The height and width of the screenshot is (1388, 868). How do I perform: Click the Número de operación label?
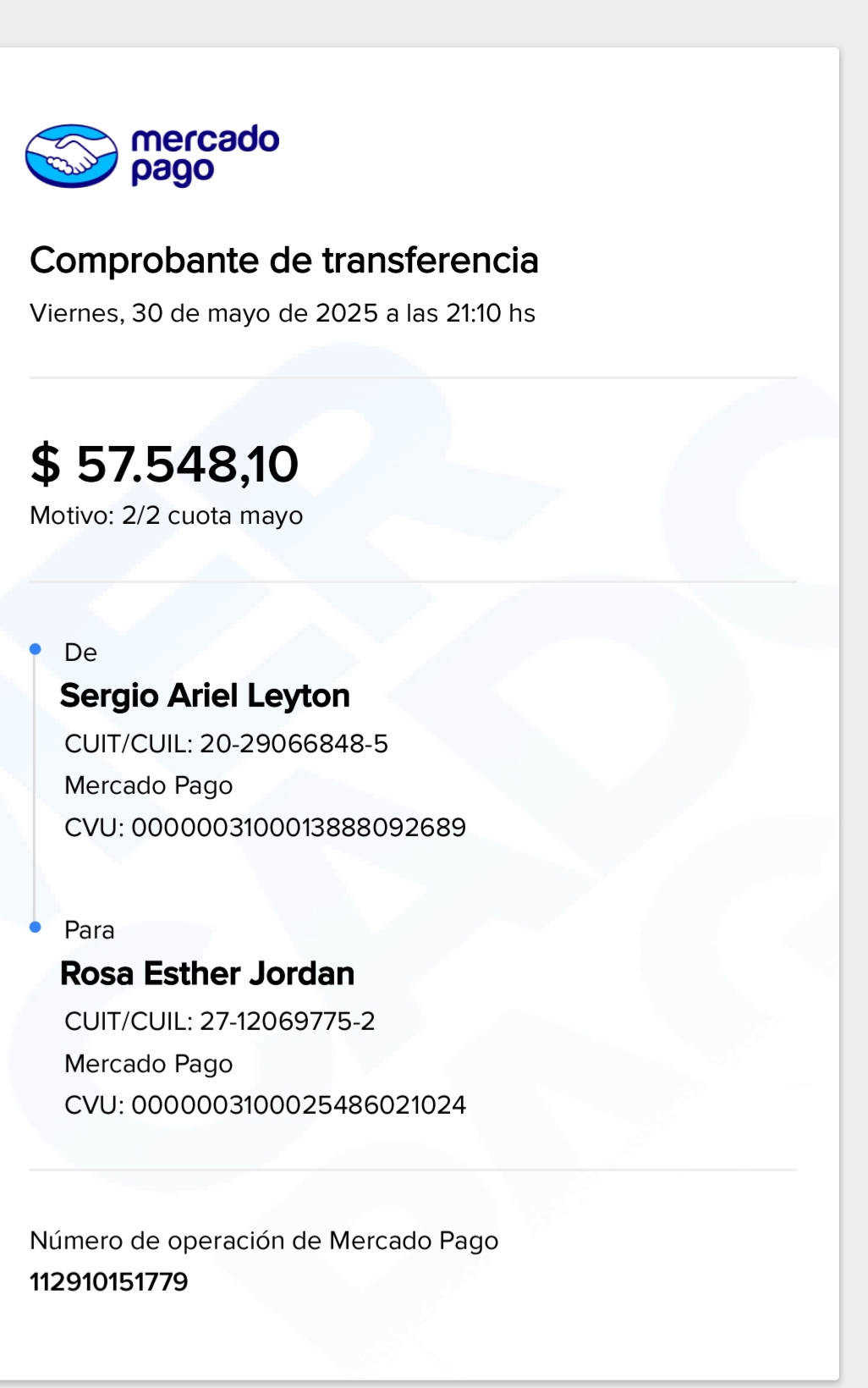point(264,1241)
